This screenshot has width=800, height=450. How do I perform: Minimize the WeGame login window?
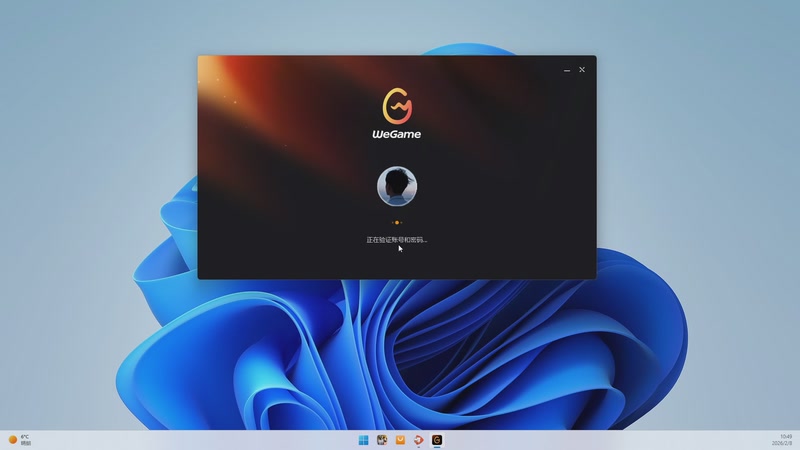[x=567, y=70]
